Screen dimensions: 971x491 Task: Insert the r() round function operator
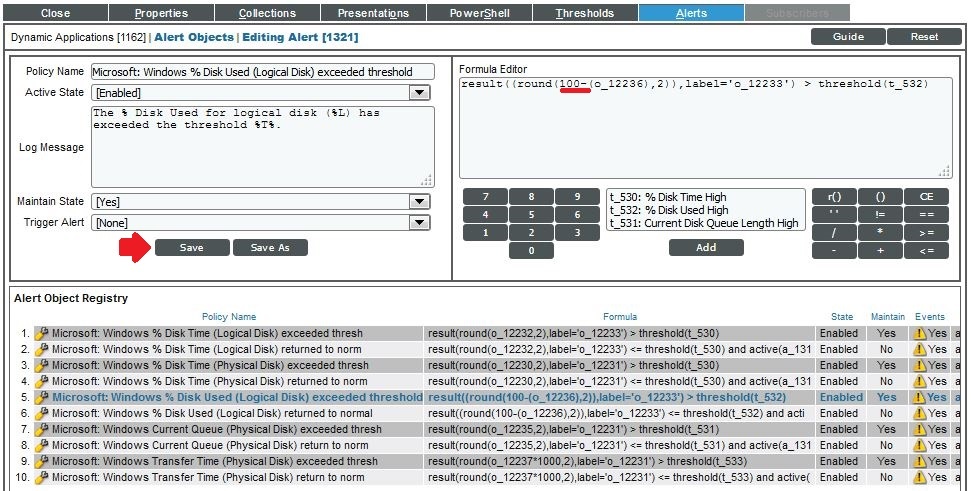(x=834, y=197)
